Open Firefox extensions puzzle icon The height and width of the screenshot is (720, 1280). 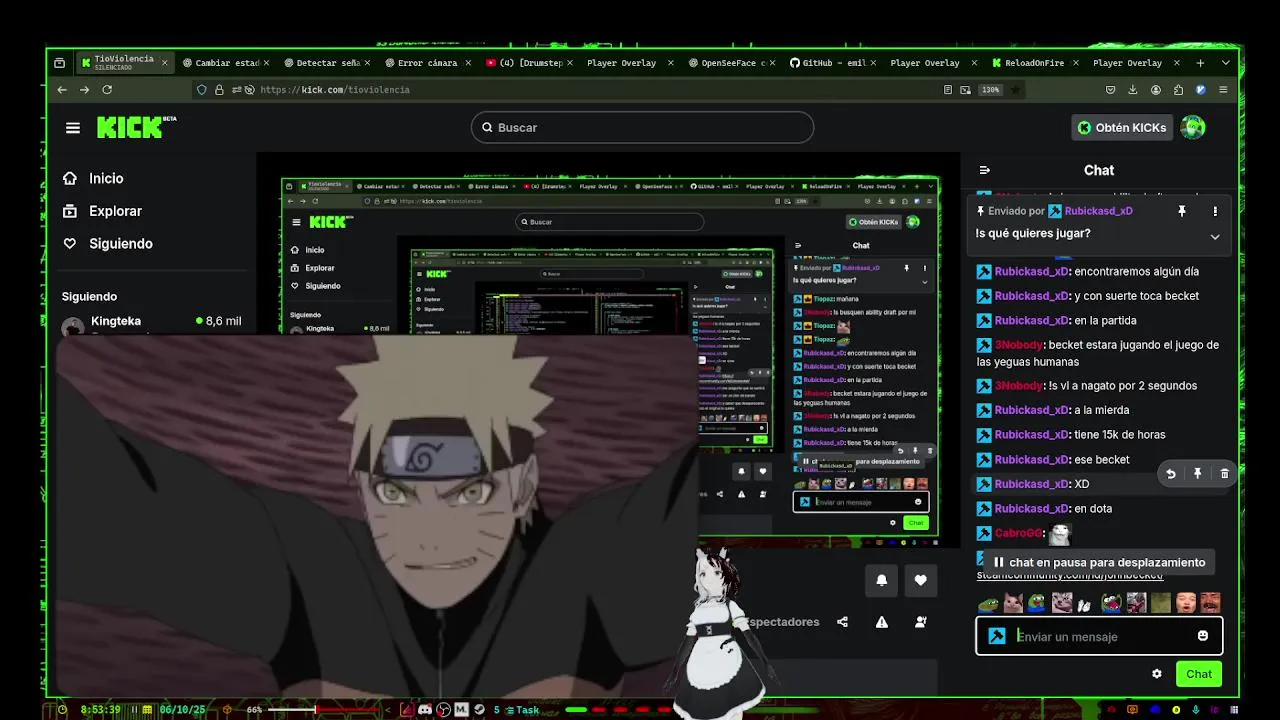pos(1178,90)
